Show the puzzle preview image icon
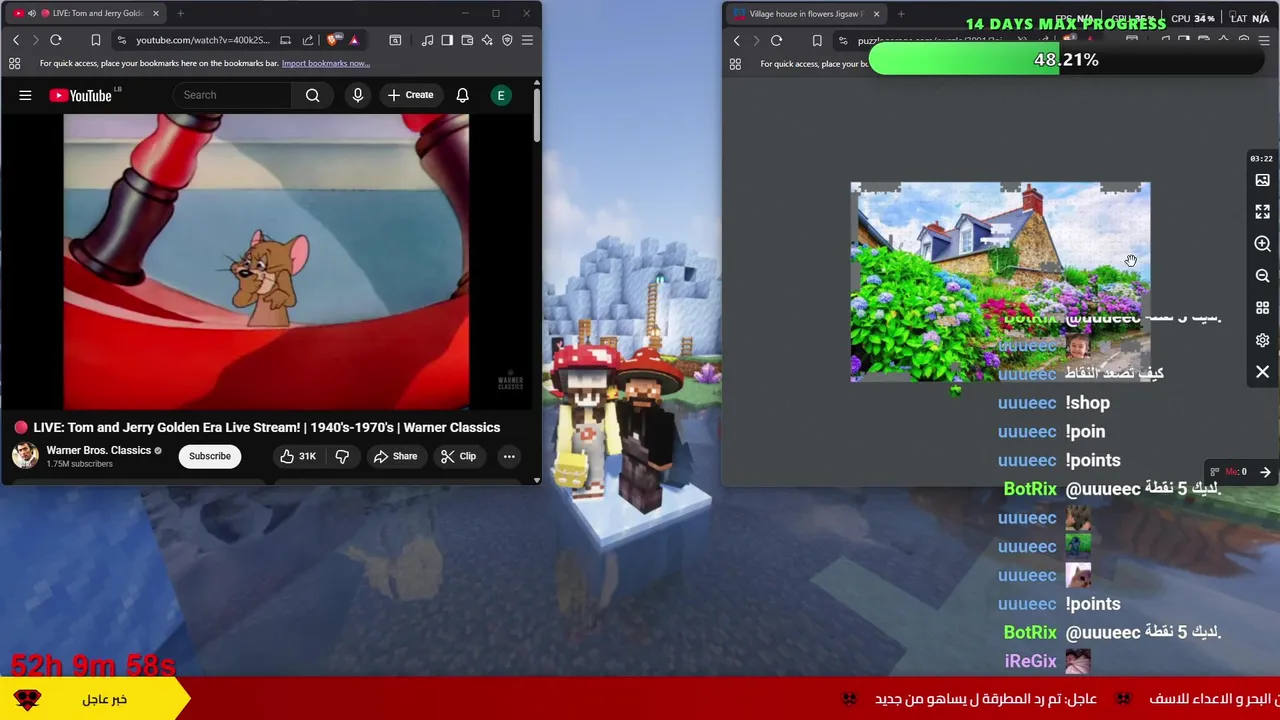Screen dimensions: 1280x720 pos(1262,180)
